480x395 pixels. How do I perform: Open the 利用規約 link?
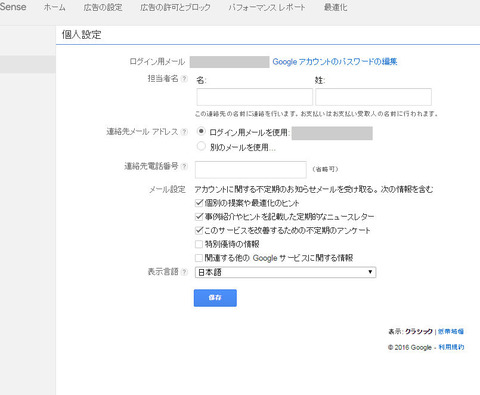click(x=451, y=347)
